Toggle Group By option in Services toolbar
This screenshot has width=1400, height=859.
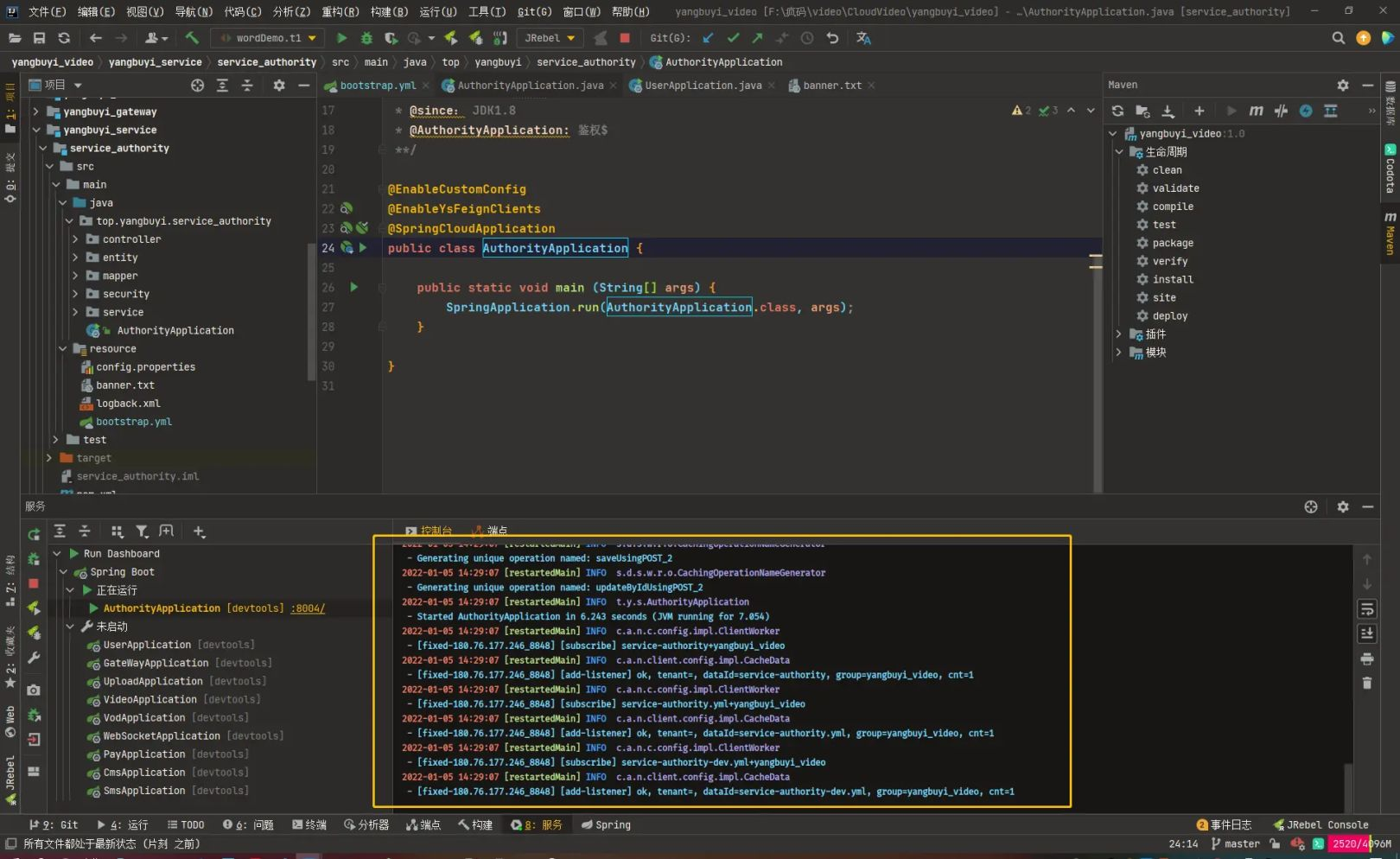click(x=118, y=531)
